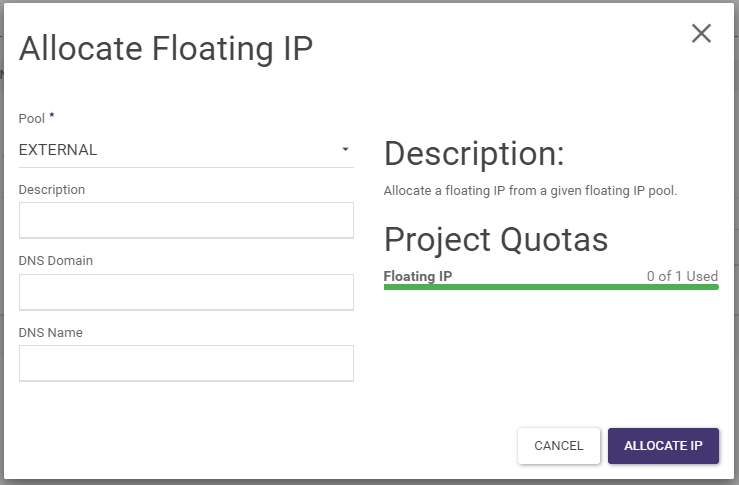This screenshot has height=485, width=739.
Task: Click the Pool field label
Action: point(32,119)
